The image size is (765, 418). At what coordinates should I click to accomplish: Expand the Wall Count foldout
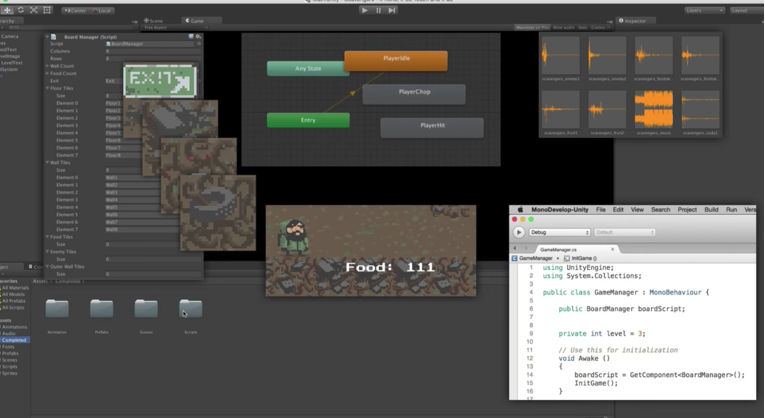47,66
